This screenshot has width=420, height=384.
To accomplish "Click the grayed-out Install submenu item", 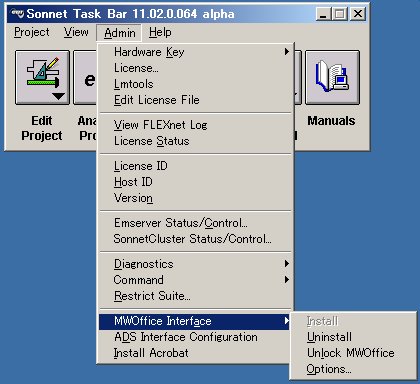I will click(x=353, y=321).
